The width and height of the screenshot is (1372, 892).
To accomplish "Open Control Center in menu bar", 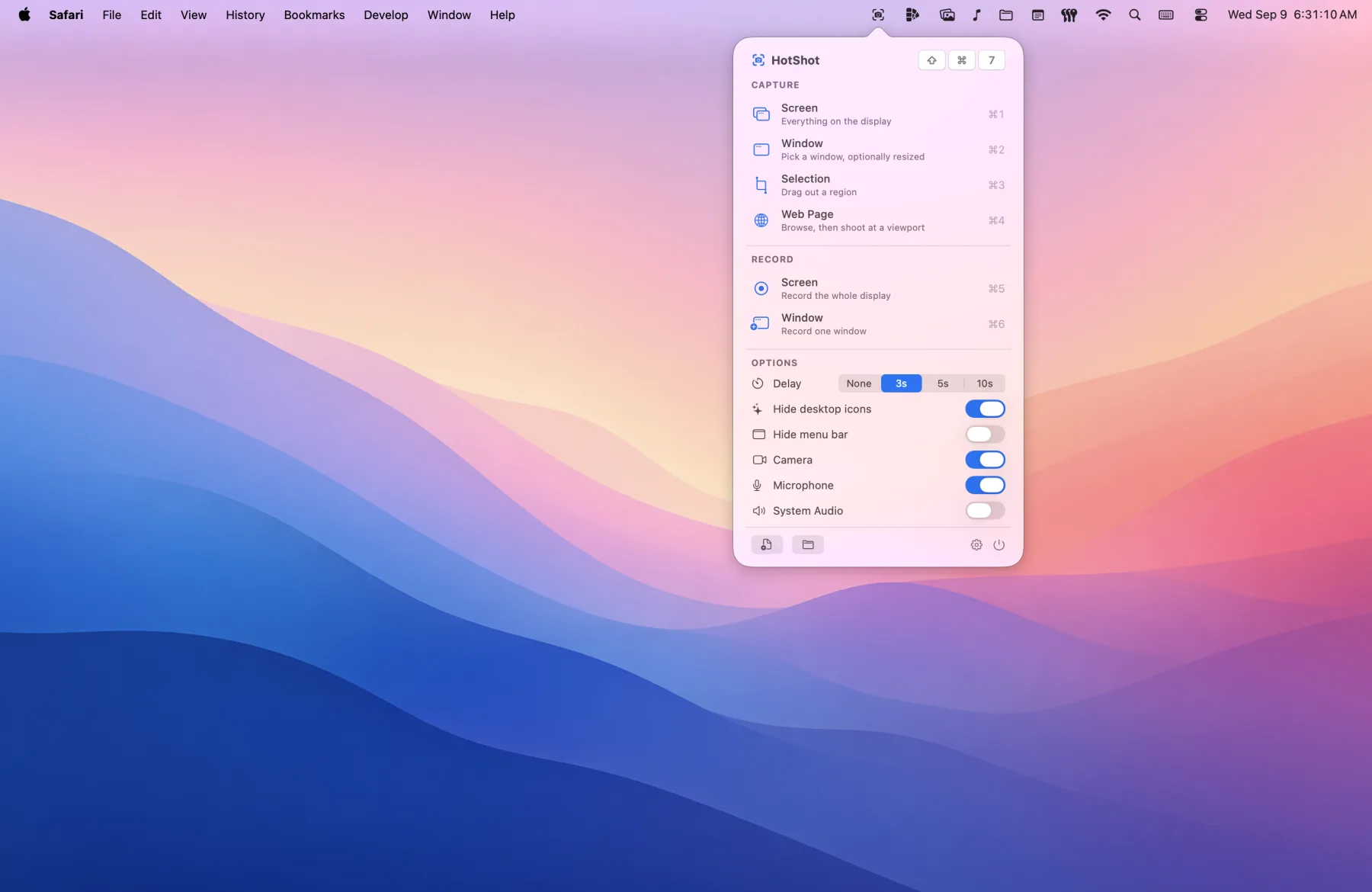I will 1200,14.
